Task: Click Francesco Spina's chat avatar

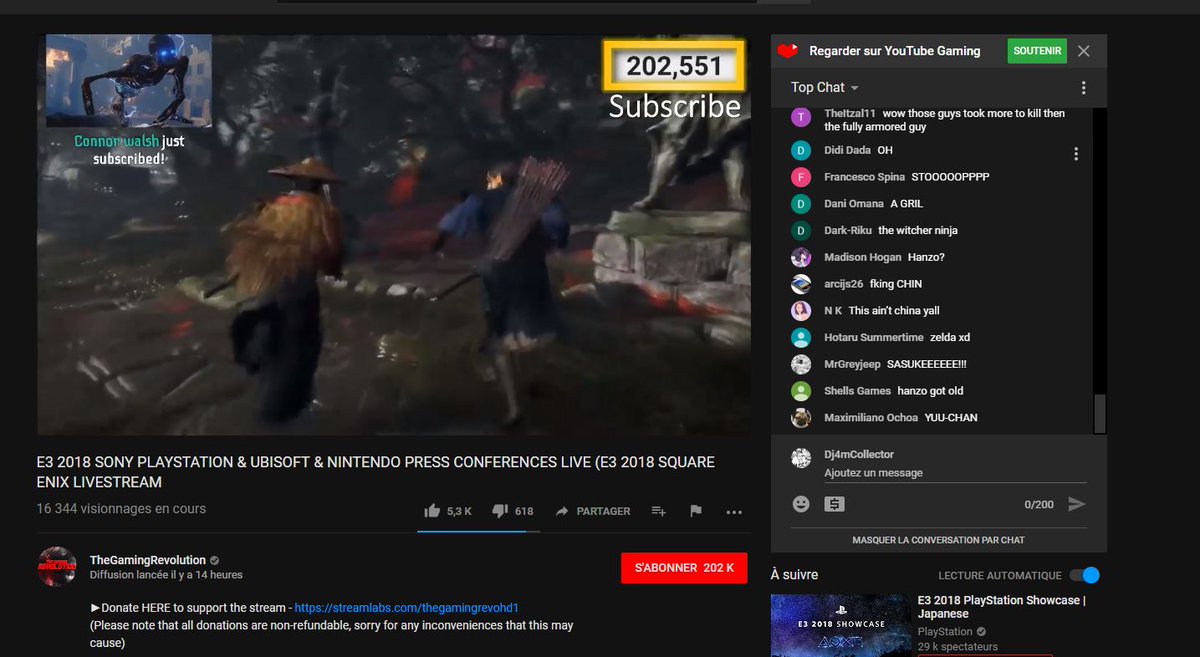Action: click(801, 177)
